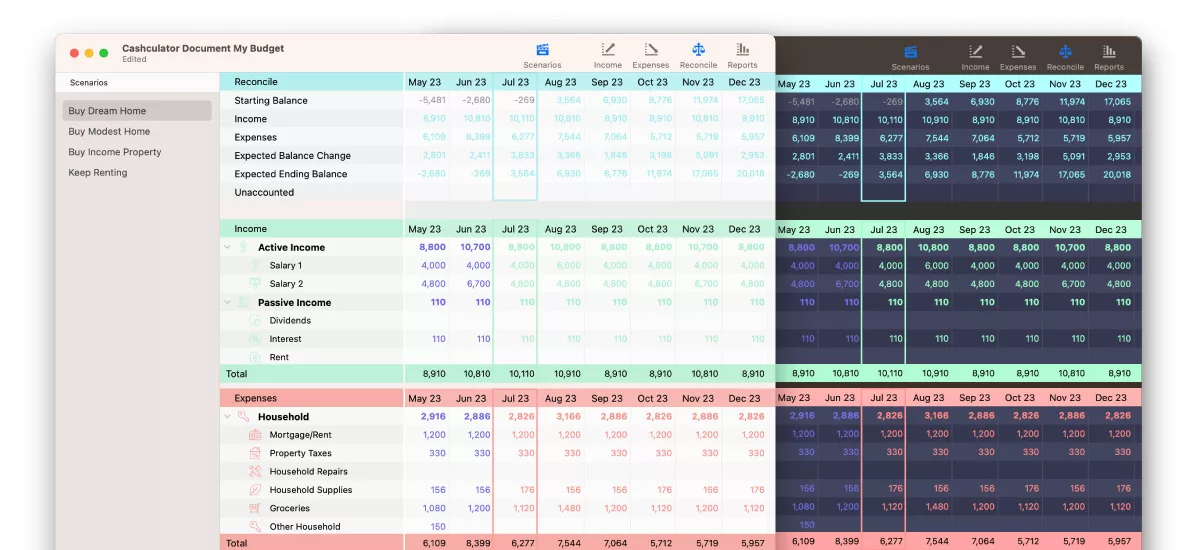The height and width of the screenshot is (550, 1200).
Task: Select the Passive Income row label
Action: click(294, 302)
